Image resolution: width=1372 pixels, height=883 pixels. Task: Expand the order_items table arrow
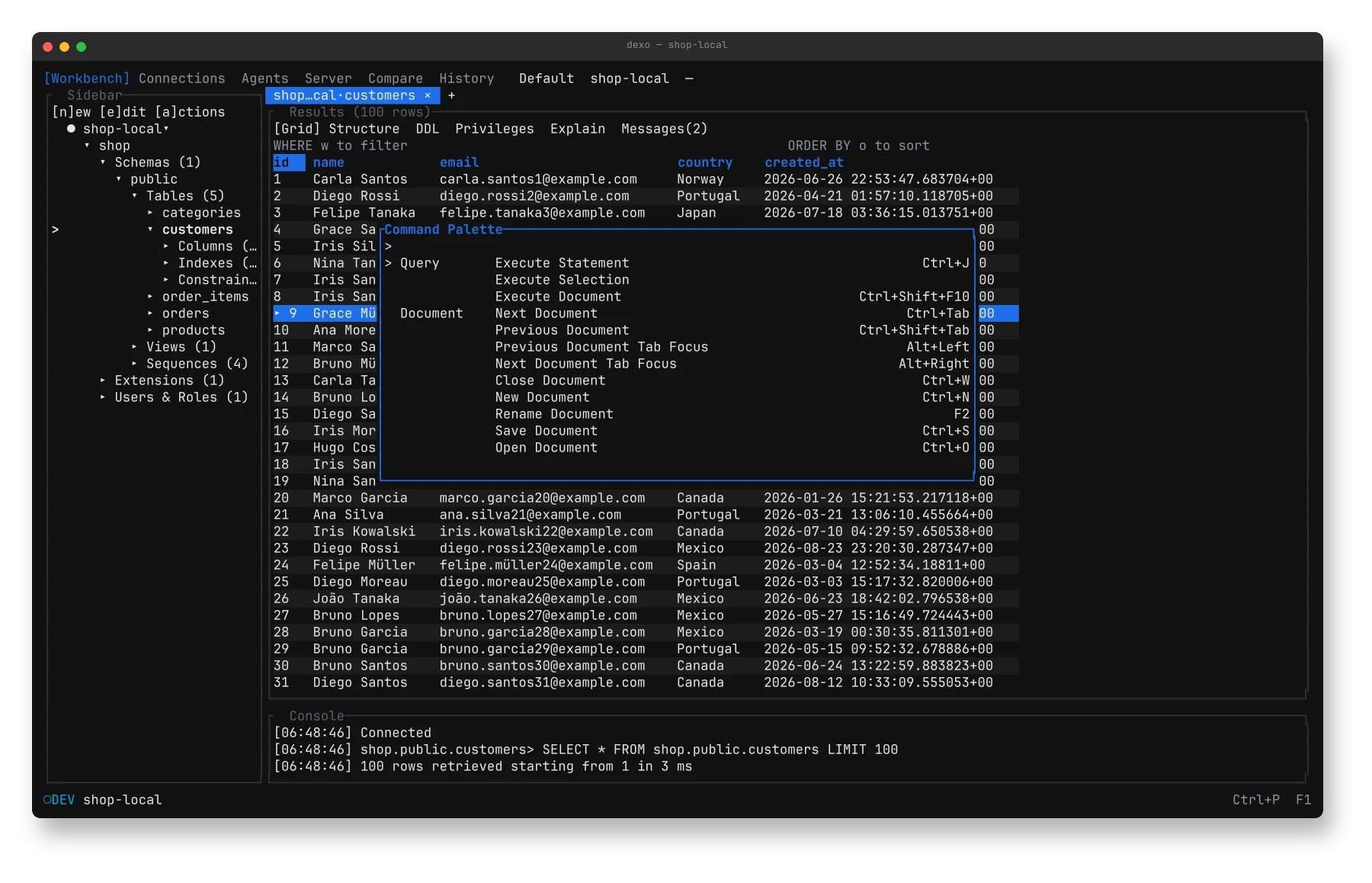pyautogui.click(x=150, y=297)
